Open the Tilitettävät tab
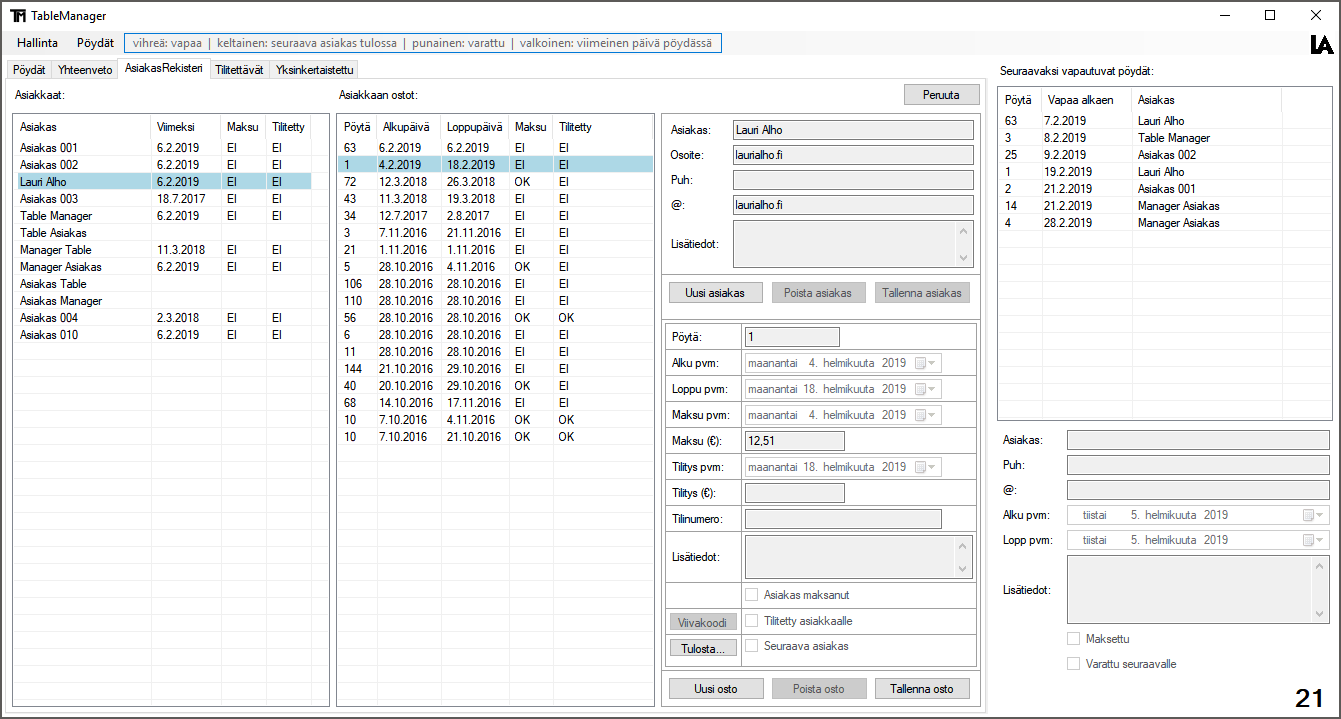This screenshot has height=719, width=1341. pos(240,69)
